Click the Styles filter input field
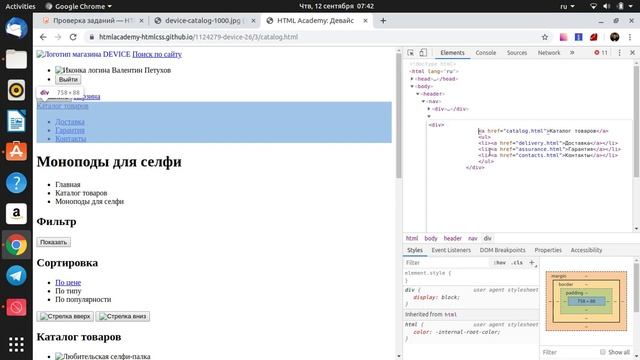The image size is (640, 360). click(447, 263)
